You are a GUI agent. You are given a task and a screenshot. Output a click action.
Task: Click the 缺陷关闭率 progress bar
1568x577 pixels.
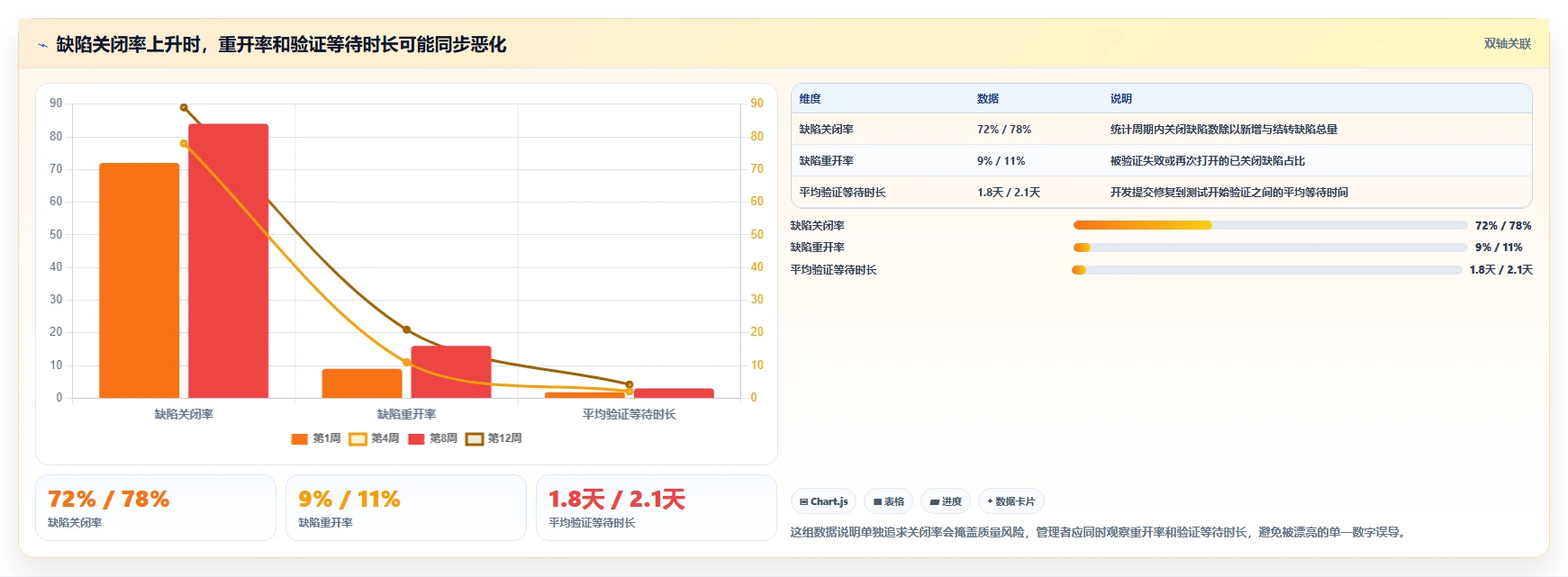coord(1270,225)
